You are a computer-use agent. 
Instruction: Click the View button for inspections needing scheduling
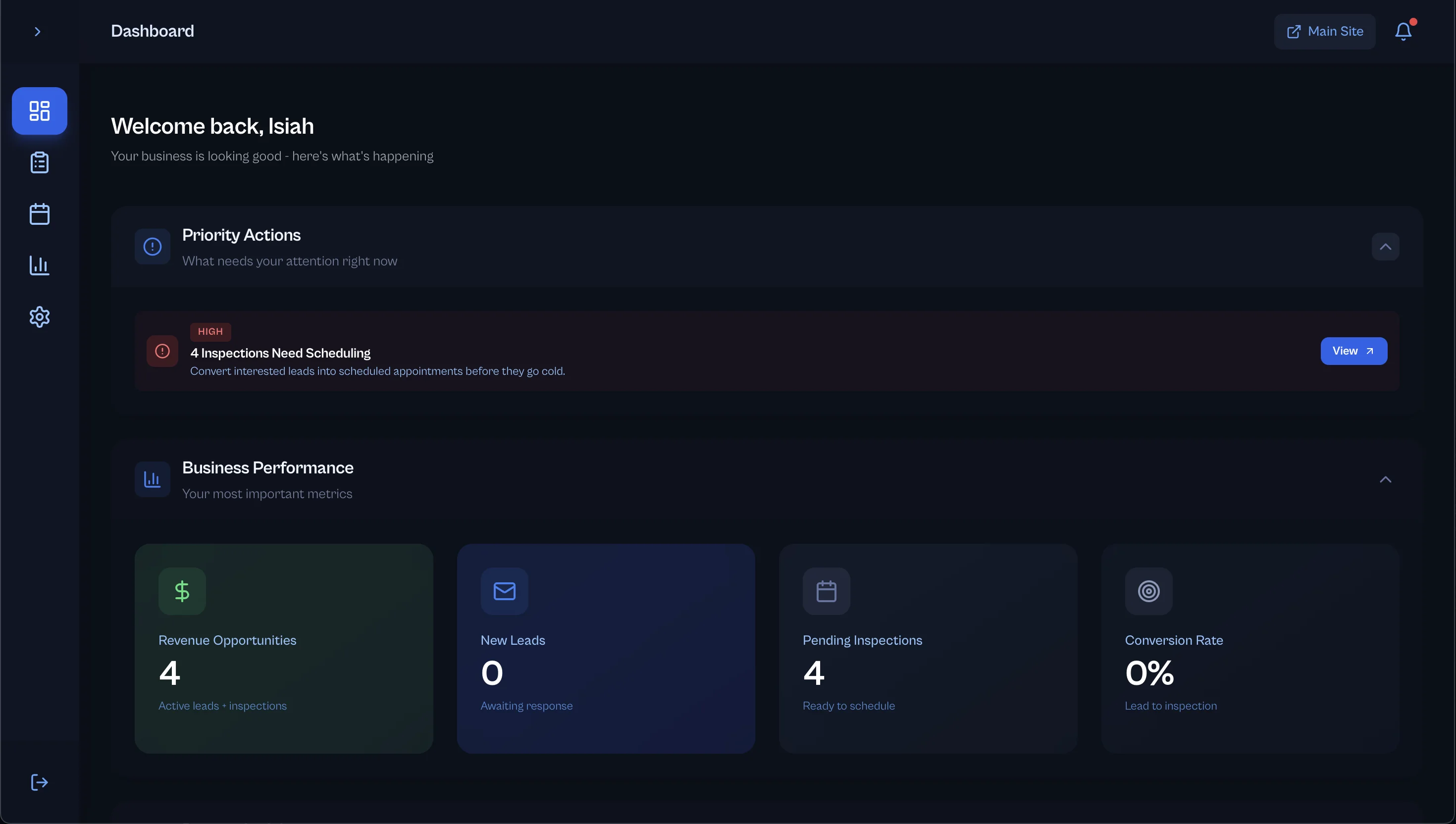point(1353,351)
